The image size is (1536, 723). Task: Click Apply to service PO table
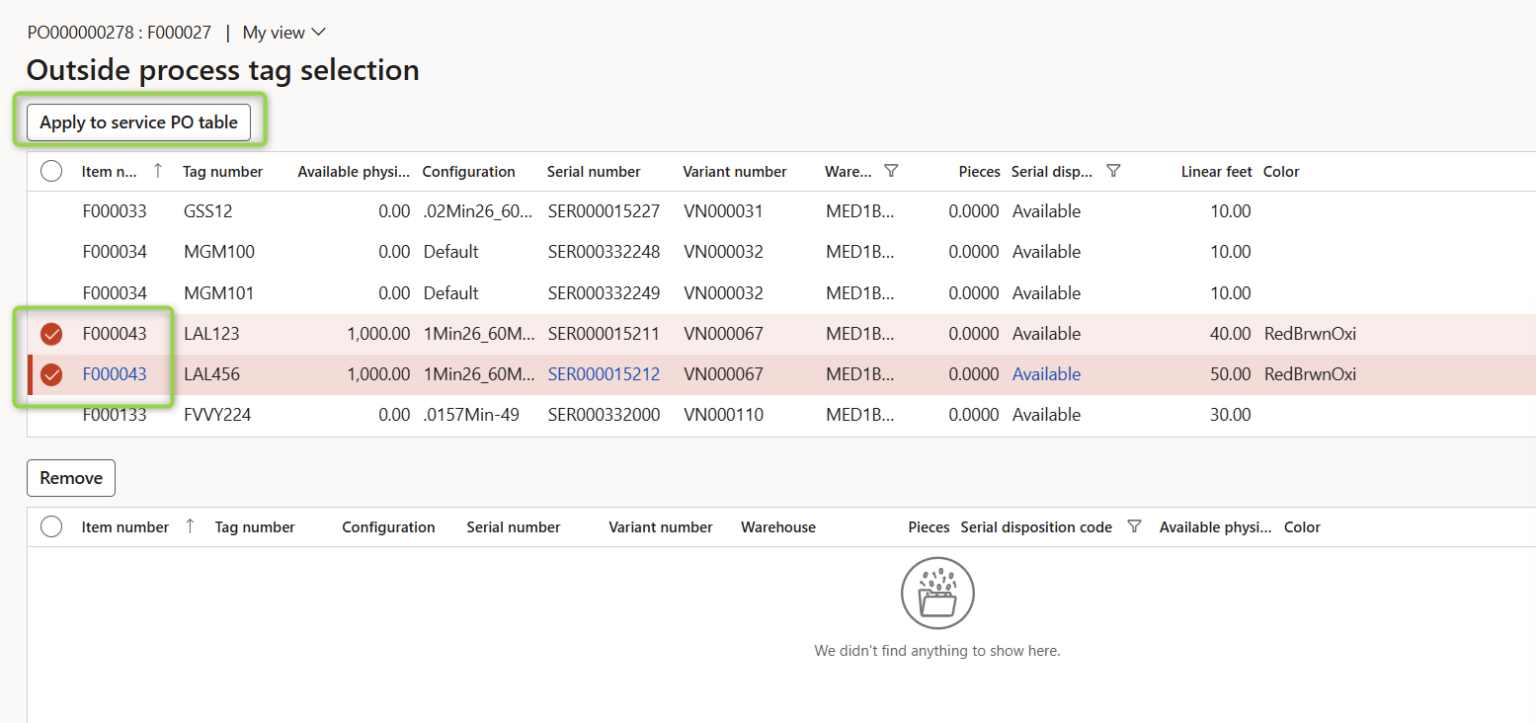click(139, 121)
